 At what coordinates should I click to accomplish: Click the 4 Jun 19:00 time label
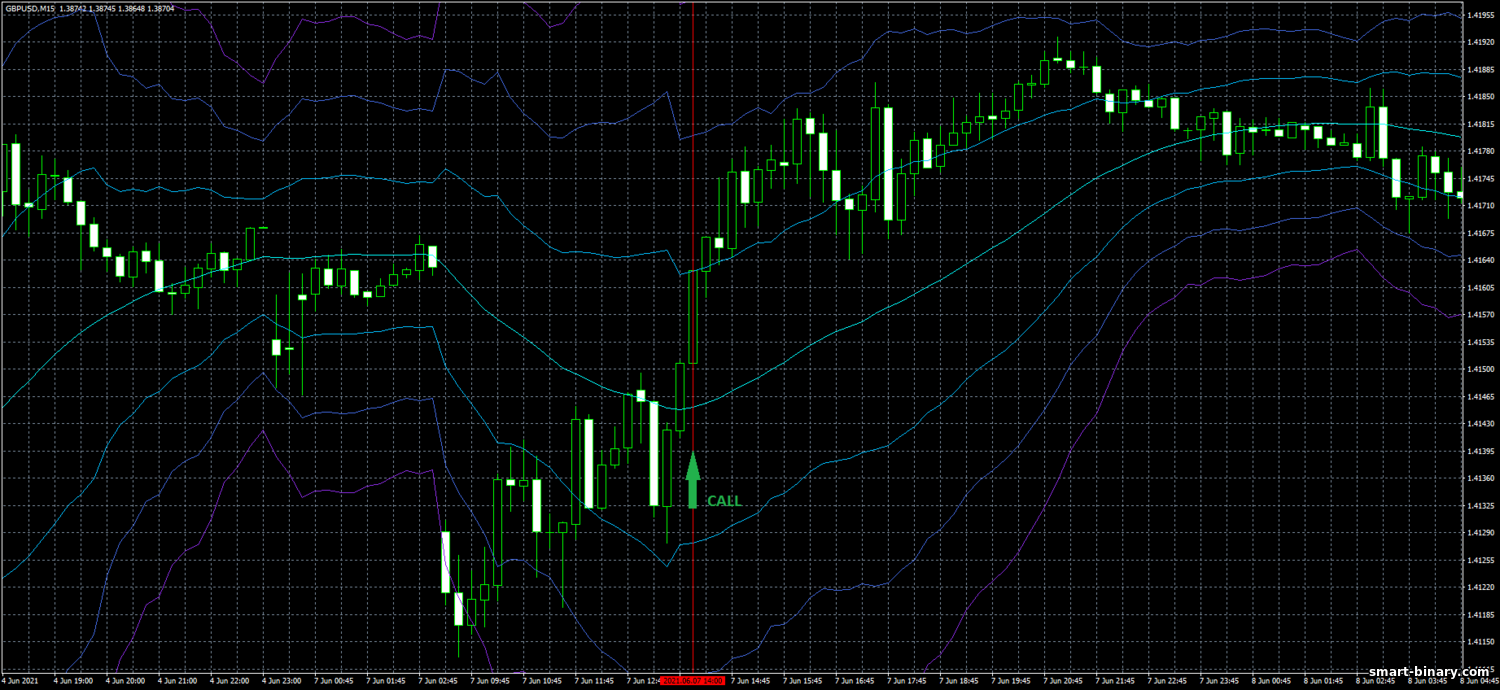pos(73,680)
